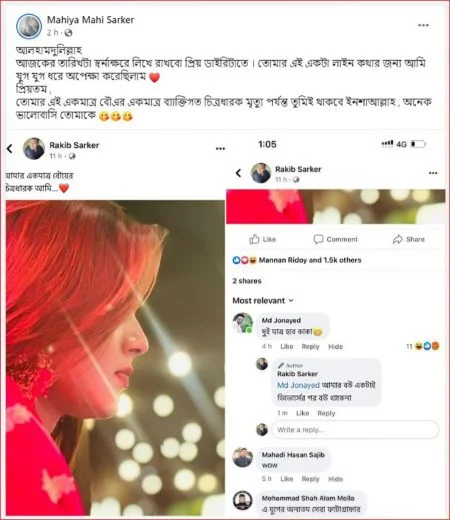Hide Mahadi Hasan Sajib's wow comment

335,479
